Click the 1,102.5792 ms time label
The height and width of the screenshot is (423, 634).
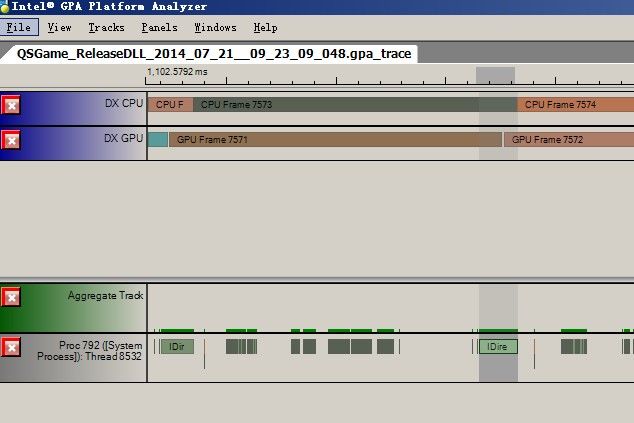(x=177, y=72)
